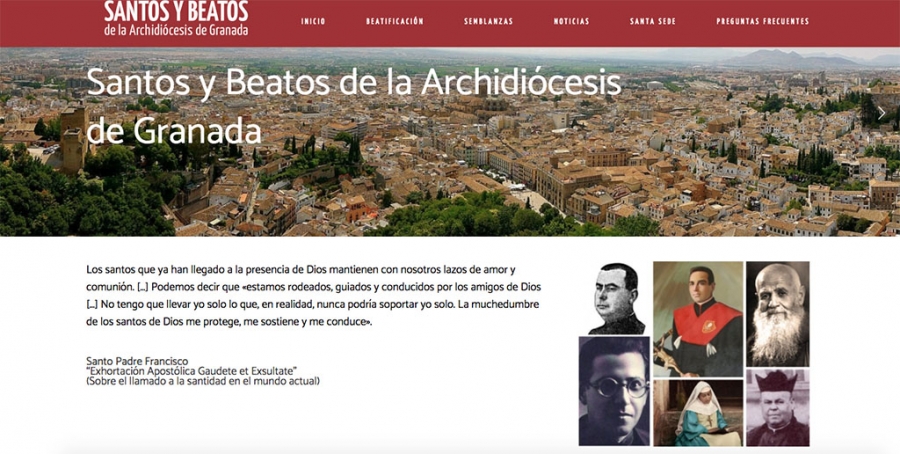
Task: Open the Semblanzas menu item
Action: click(488, 21)
